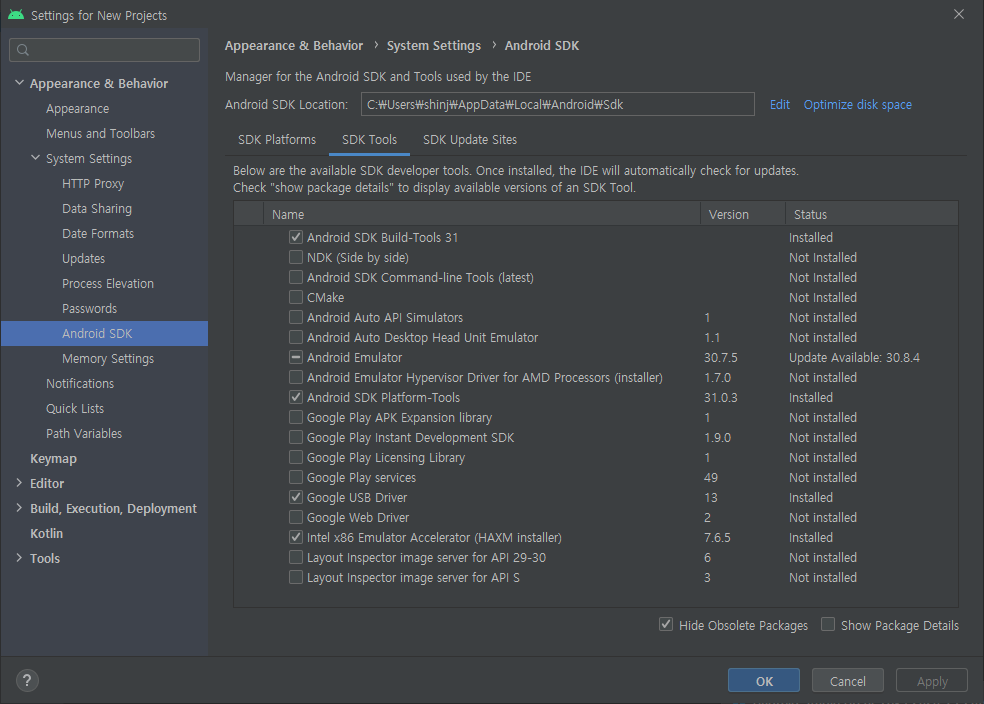Check Android Auto API Simulators checkbox
Viewport: 984px width, 704px height.
296,317
